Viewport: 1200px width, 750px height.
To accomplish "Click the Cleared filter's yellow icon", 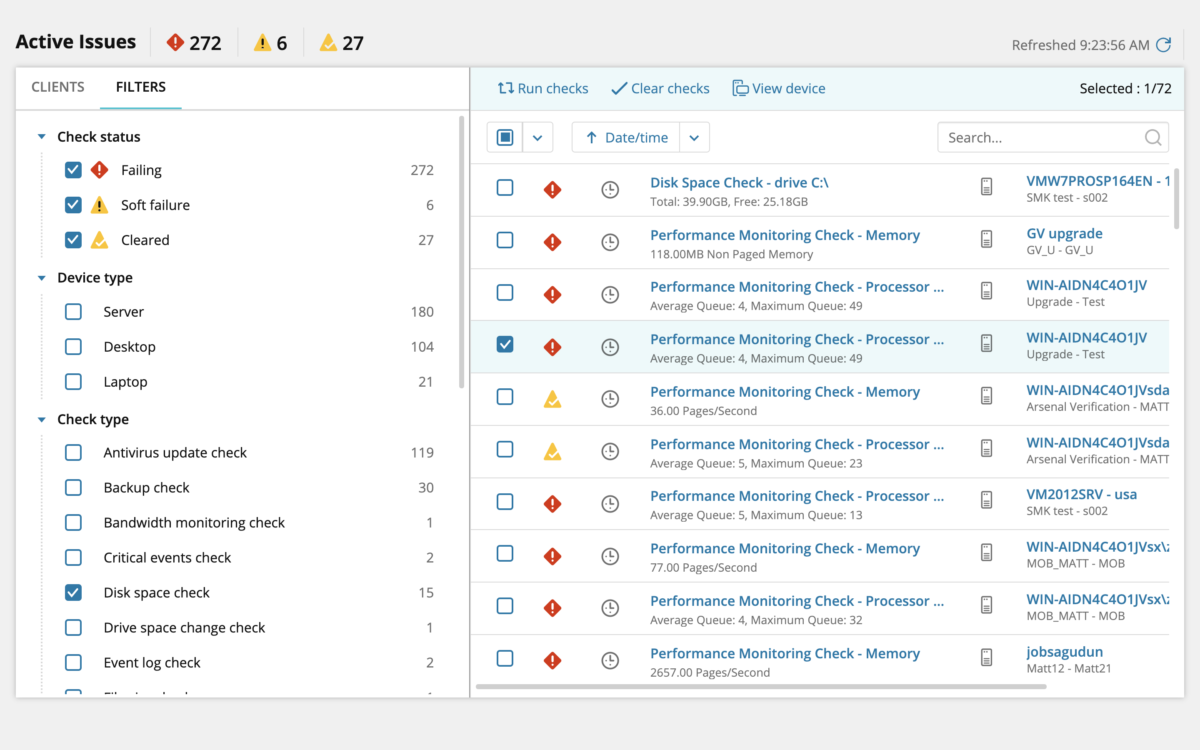I will tap(99, 240).
